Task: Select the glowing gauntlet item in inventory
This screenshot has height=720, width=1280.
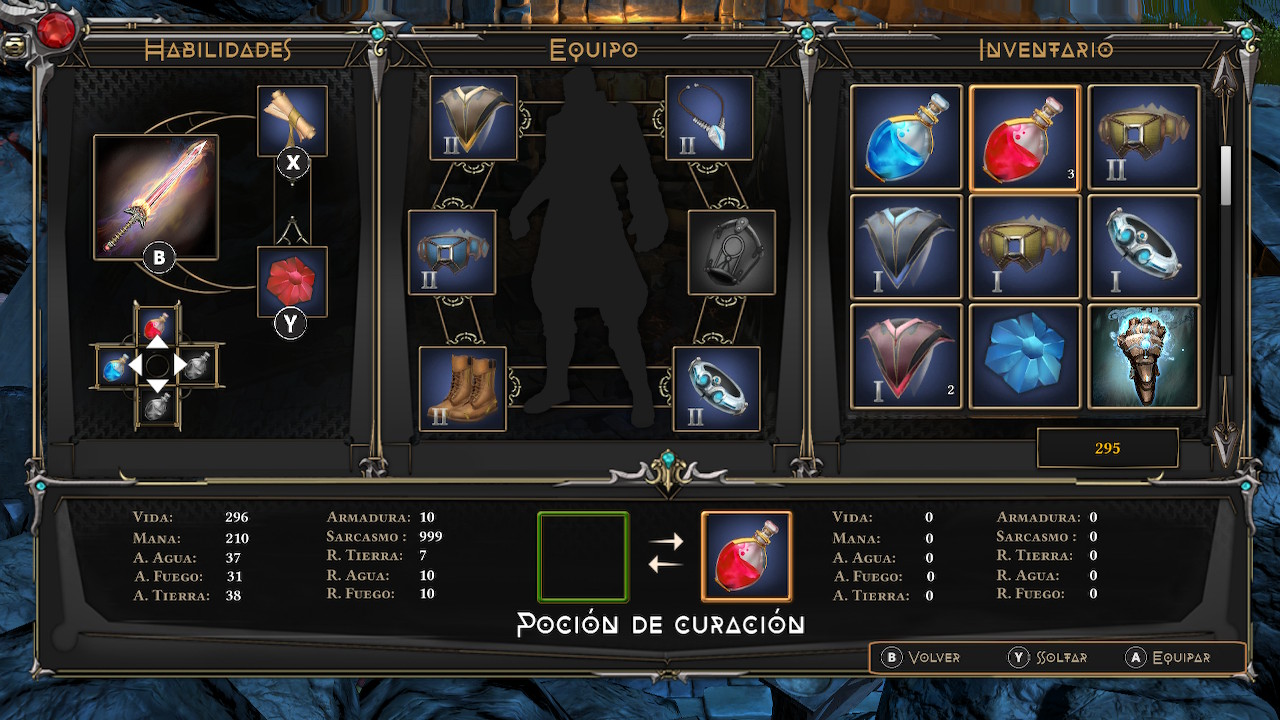Action: 1144,356
